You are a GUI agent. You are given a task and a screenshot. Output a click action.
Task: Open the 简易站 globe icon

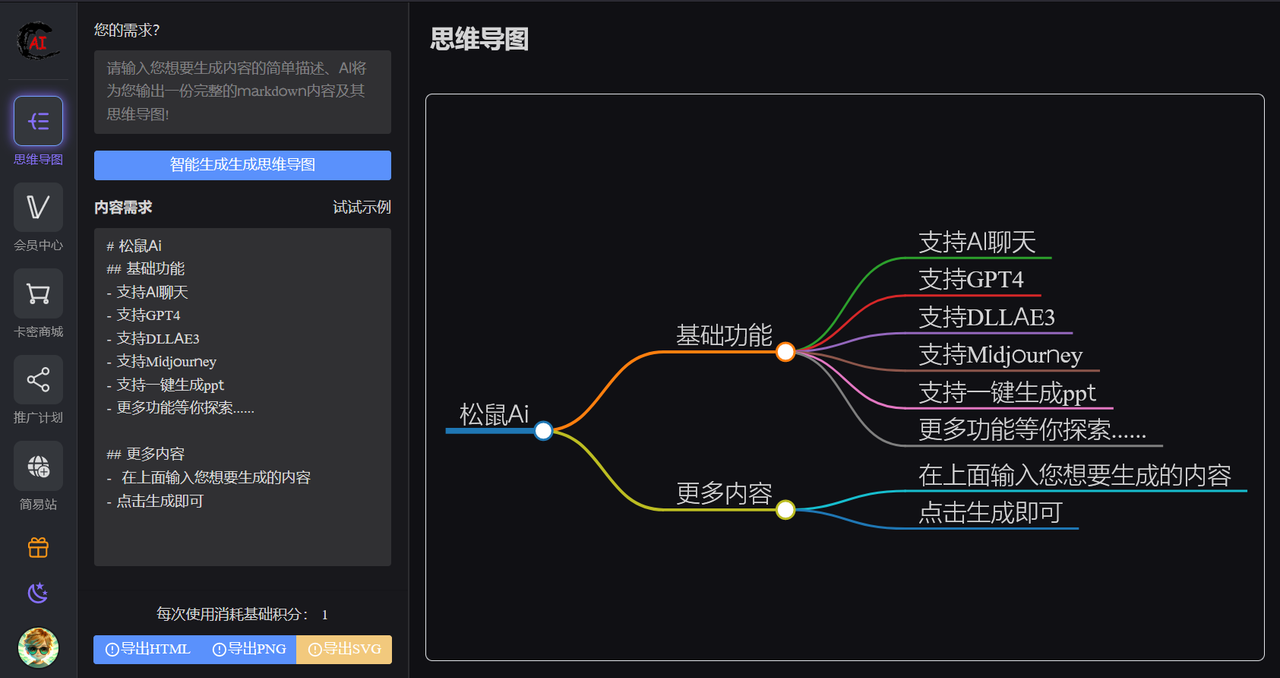coord(38,466)
